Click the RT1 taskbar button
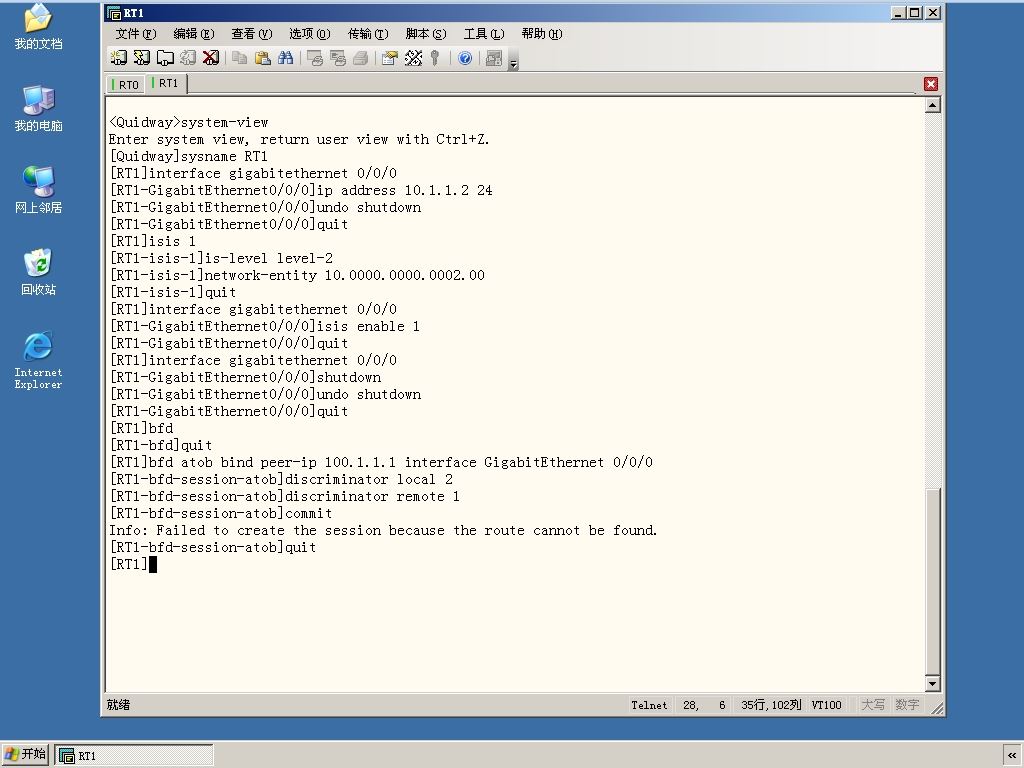This screenshot has height=768, width=1024. (x=134, y=756)
